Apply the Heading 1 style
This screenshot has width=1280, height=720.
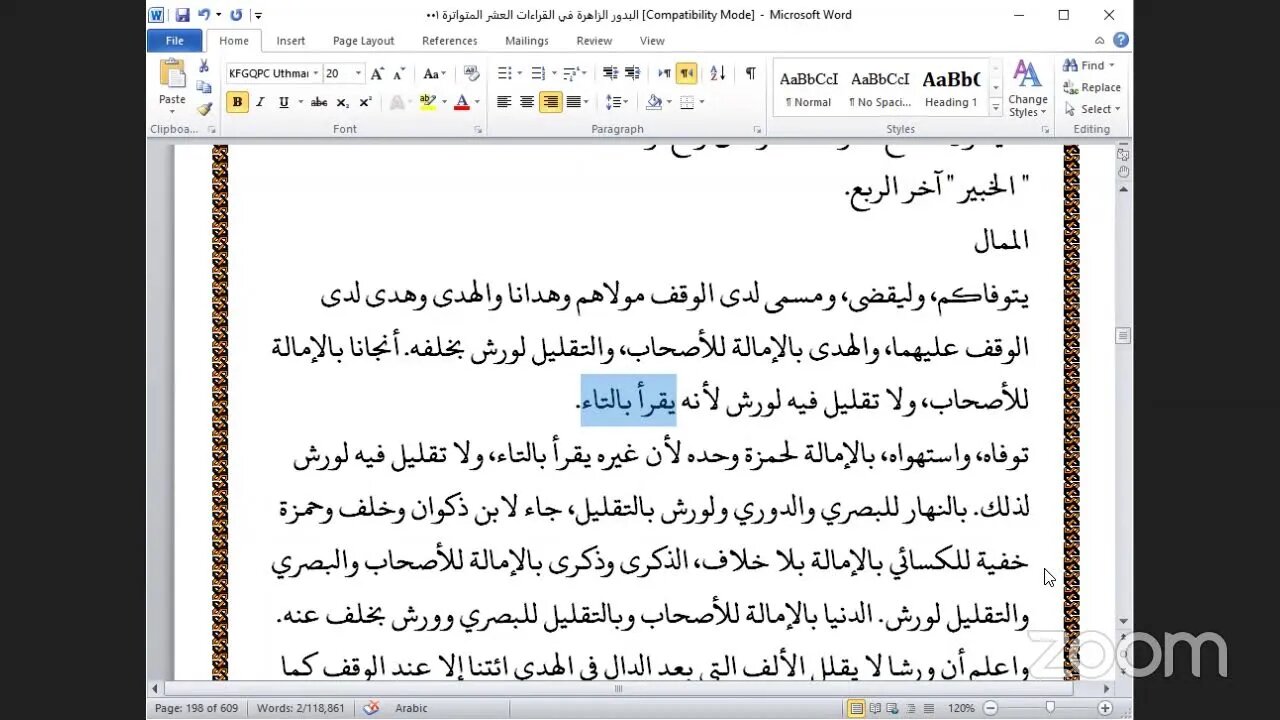click(951, 88)
